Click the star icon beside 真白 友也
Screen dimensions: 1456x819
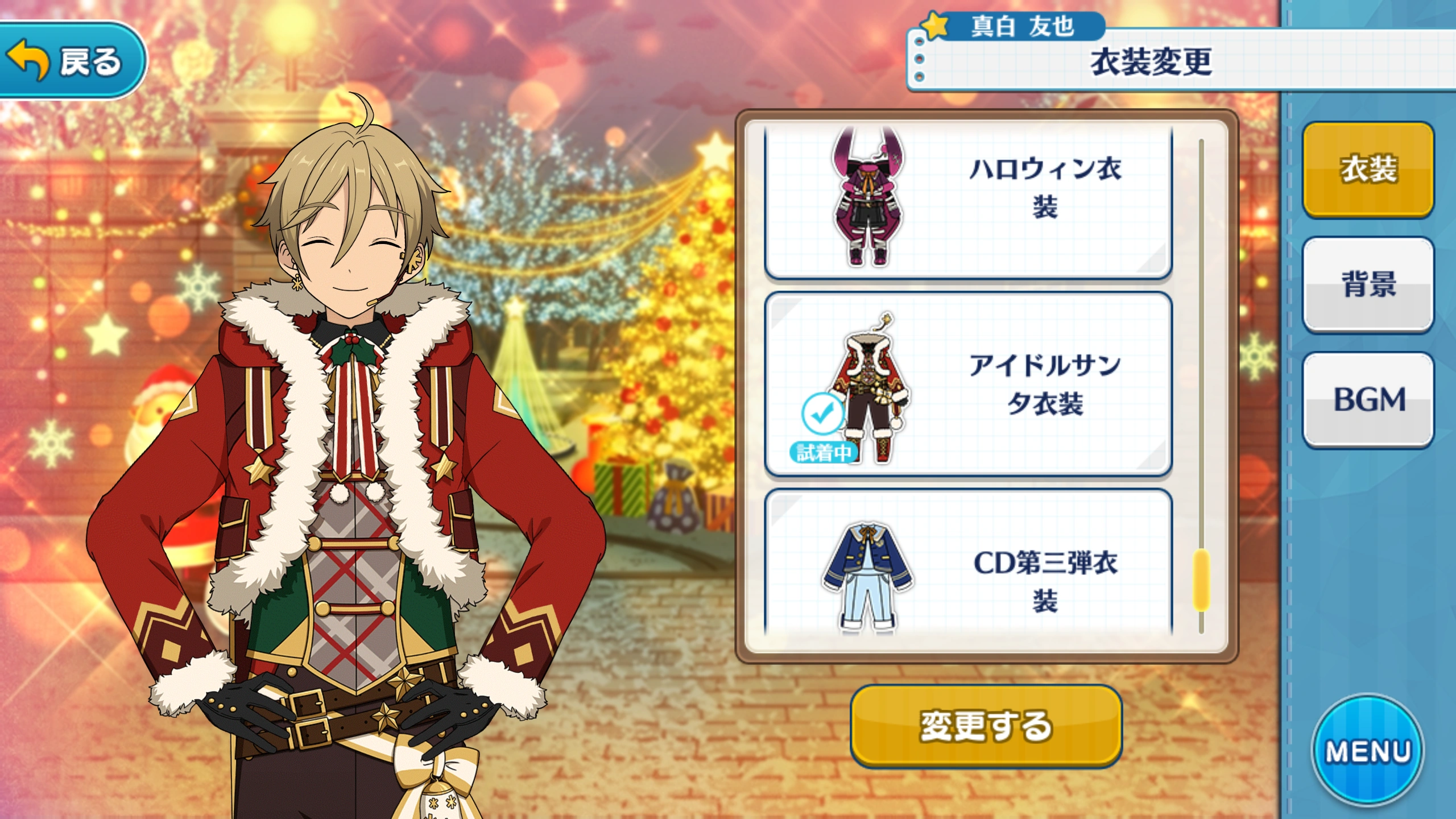(x=935, y=25)
